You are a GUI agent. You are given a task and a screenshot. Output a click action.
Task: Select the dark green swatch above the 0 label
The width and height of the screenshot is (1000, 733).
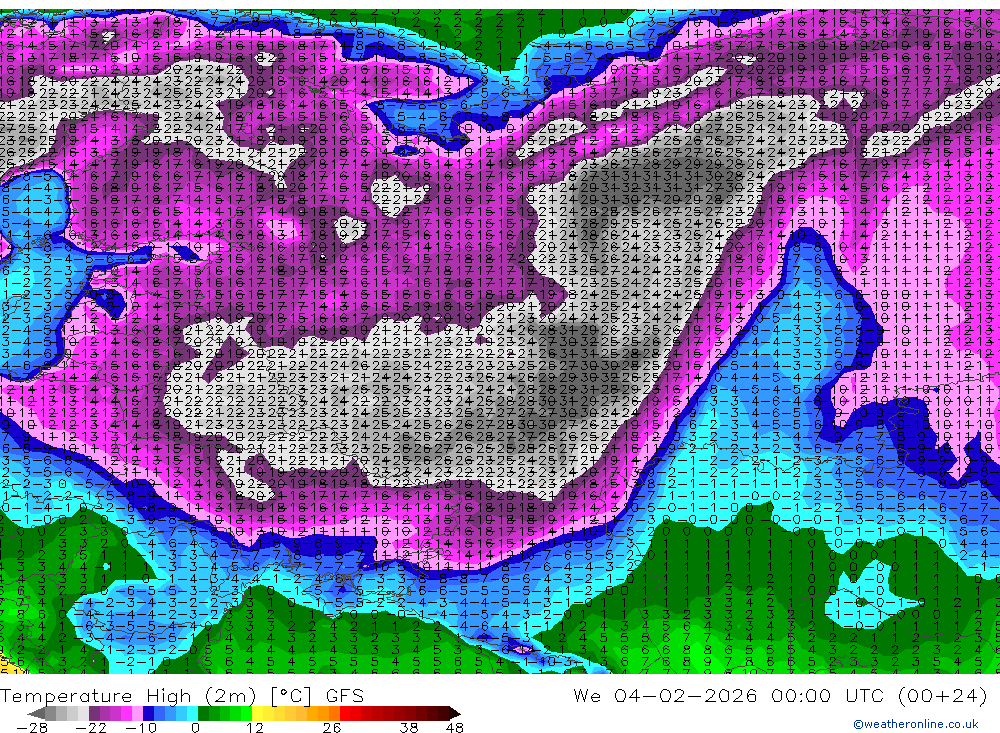(203, 714)
